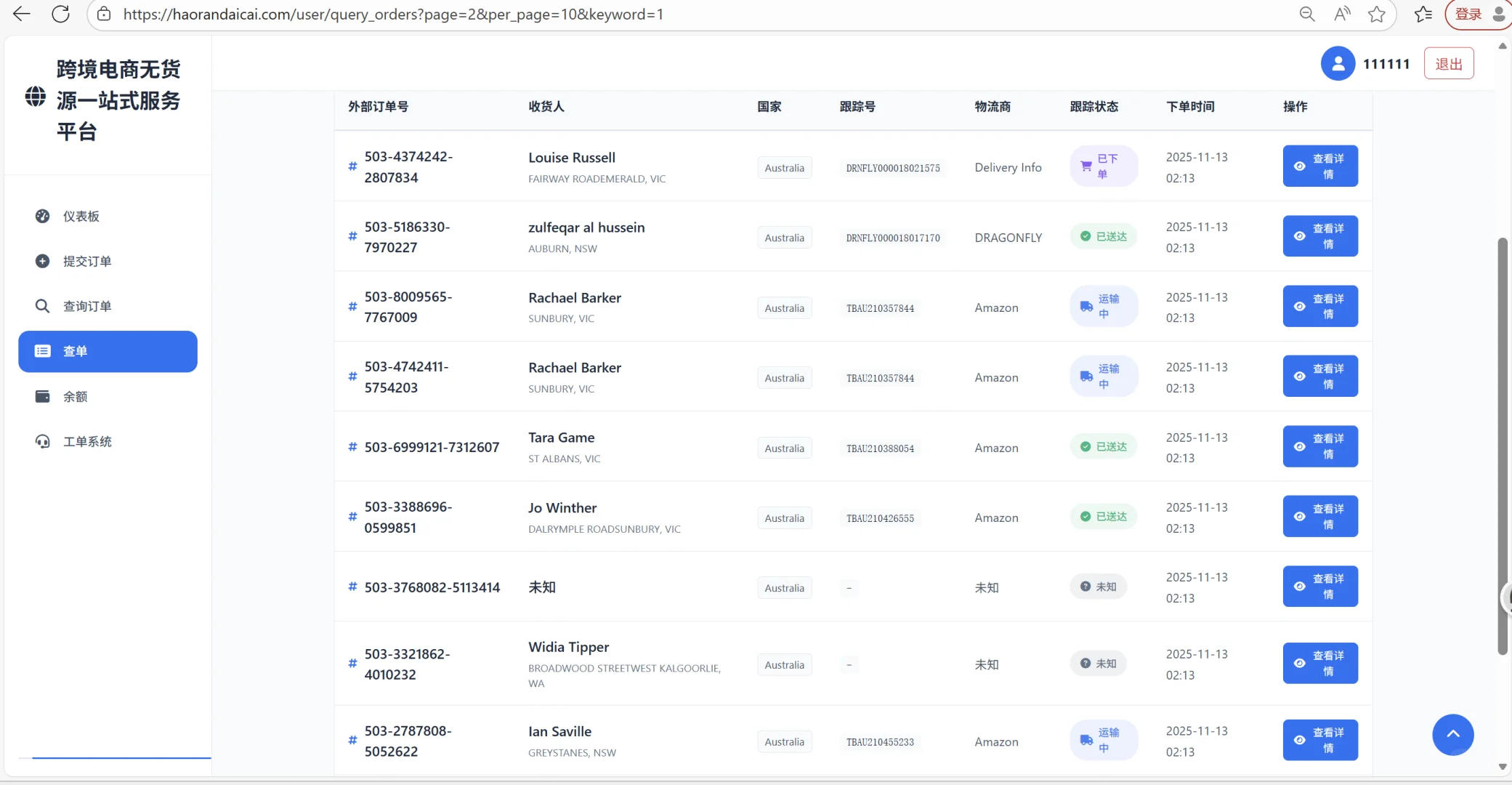Image resolution: width=1512 pixels, height=785 pixels.
Task: Click 查看详情 for Tara Game order
Action: tap(1319, 446)
